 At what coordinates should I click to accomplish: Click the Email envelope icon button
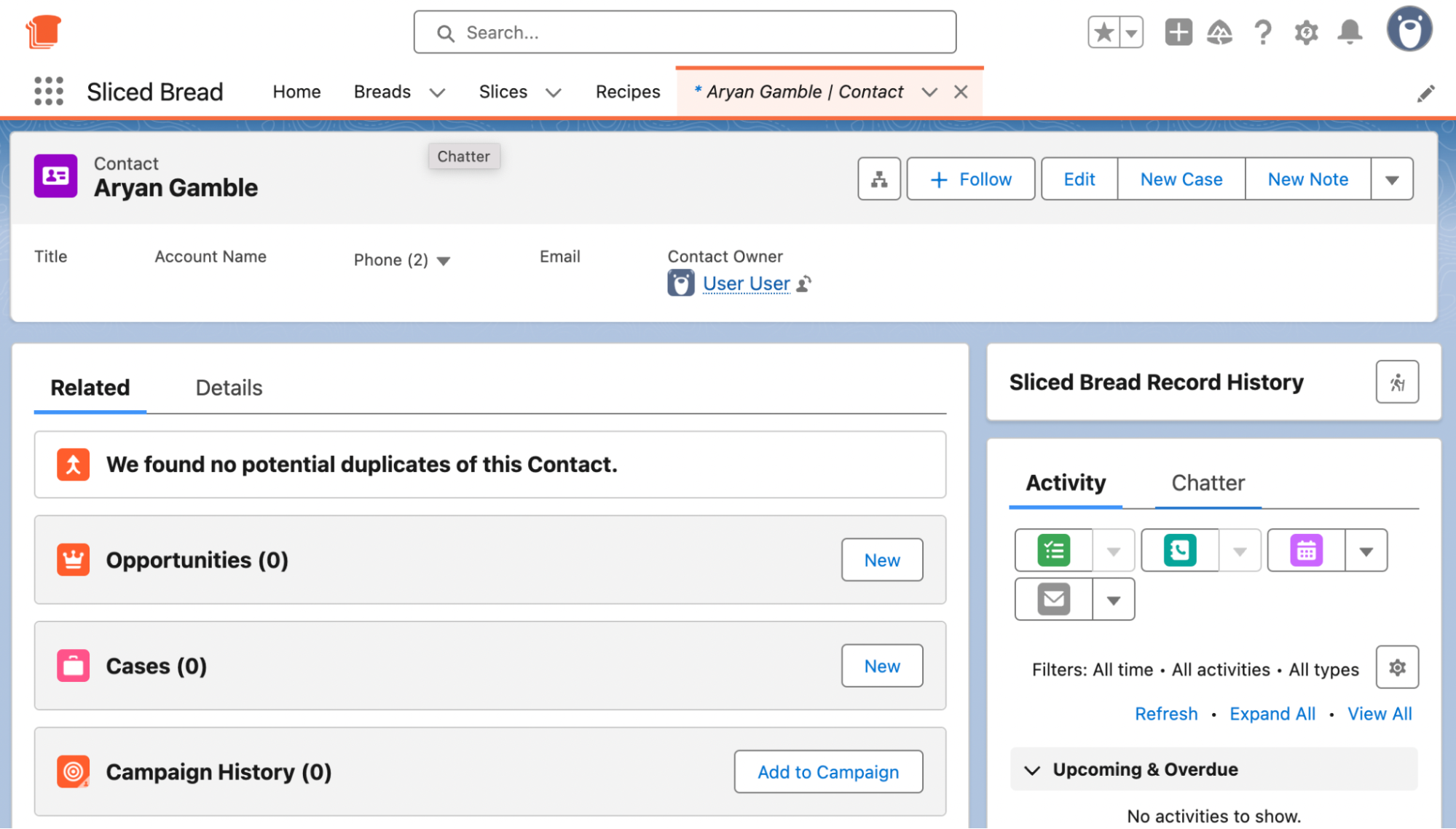(1054, 600)
